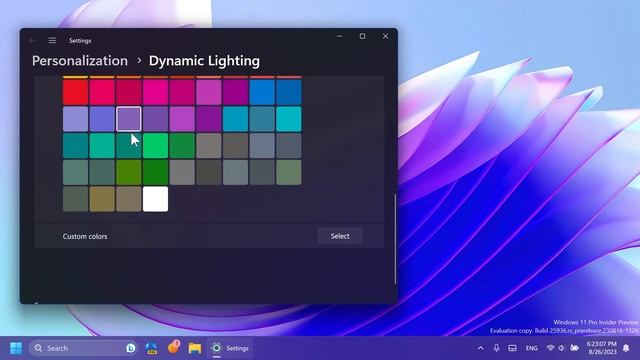The height and width of the screenshot is (360, 640).
Task: Choose the tan swatch next to white
Action: (129, 199)
